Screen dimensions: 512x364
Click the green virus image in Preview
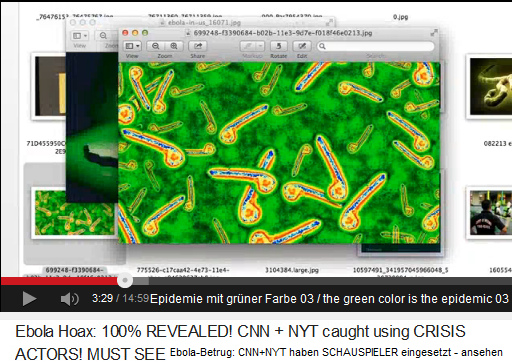[x=279, y=153]
